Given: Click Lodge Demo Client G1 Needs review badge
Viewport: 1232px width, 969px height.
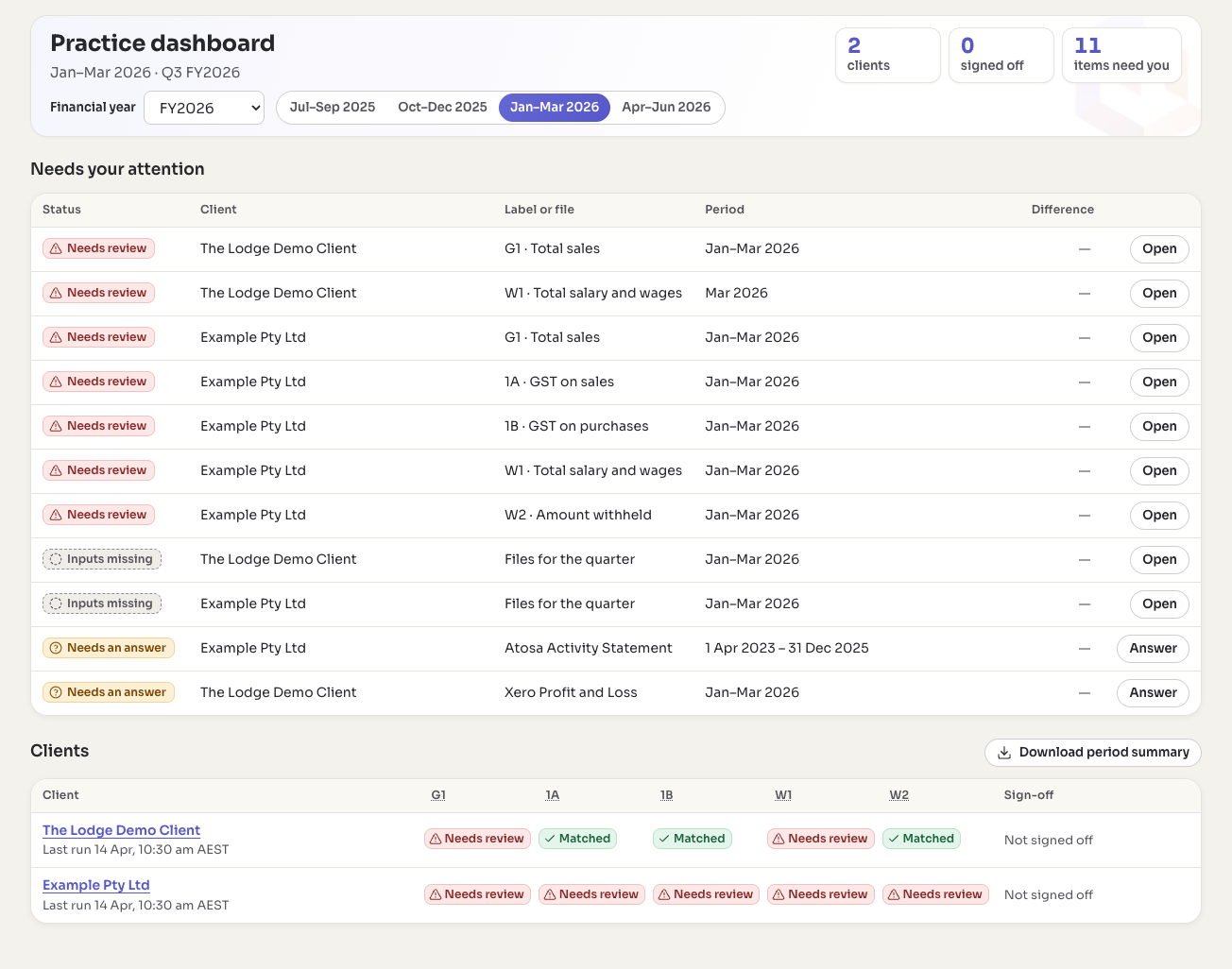Looking at the screenshot, I should click(477, 839).
